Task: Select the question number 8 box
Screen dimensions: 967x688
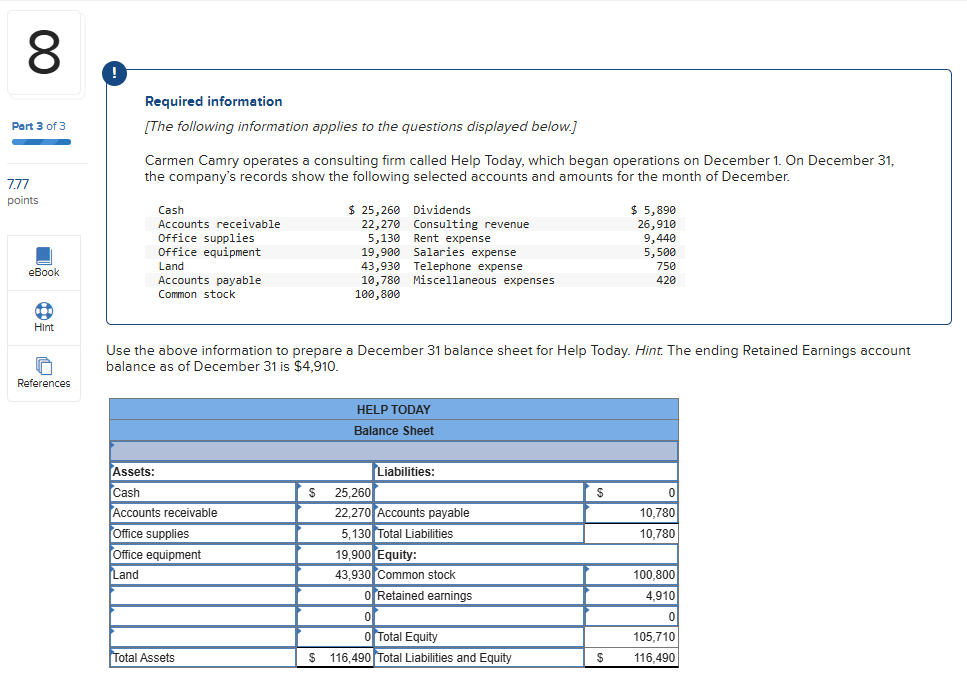Action: click(x=44, y=53)
